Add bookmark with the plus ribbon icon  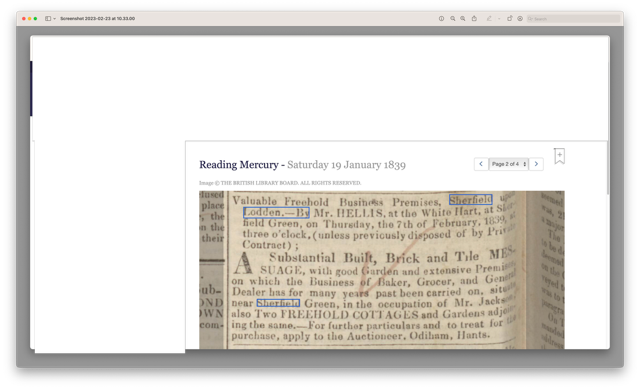560,156
